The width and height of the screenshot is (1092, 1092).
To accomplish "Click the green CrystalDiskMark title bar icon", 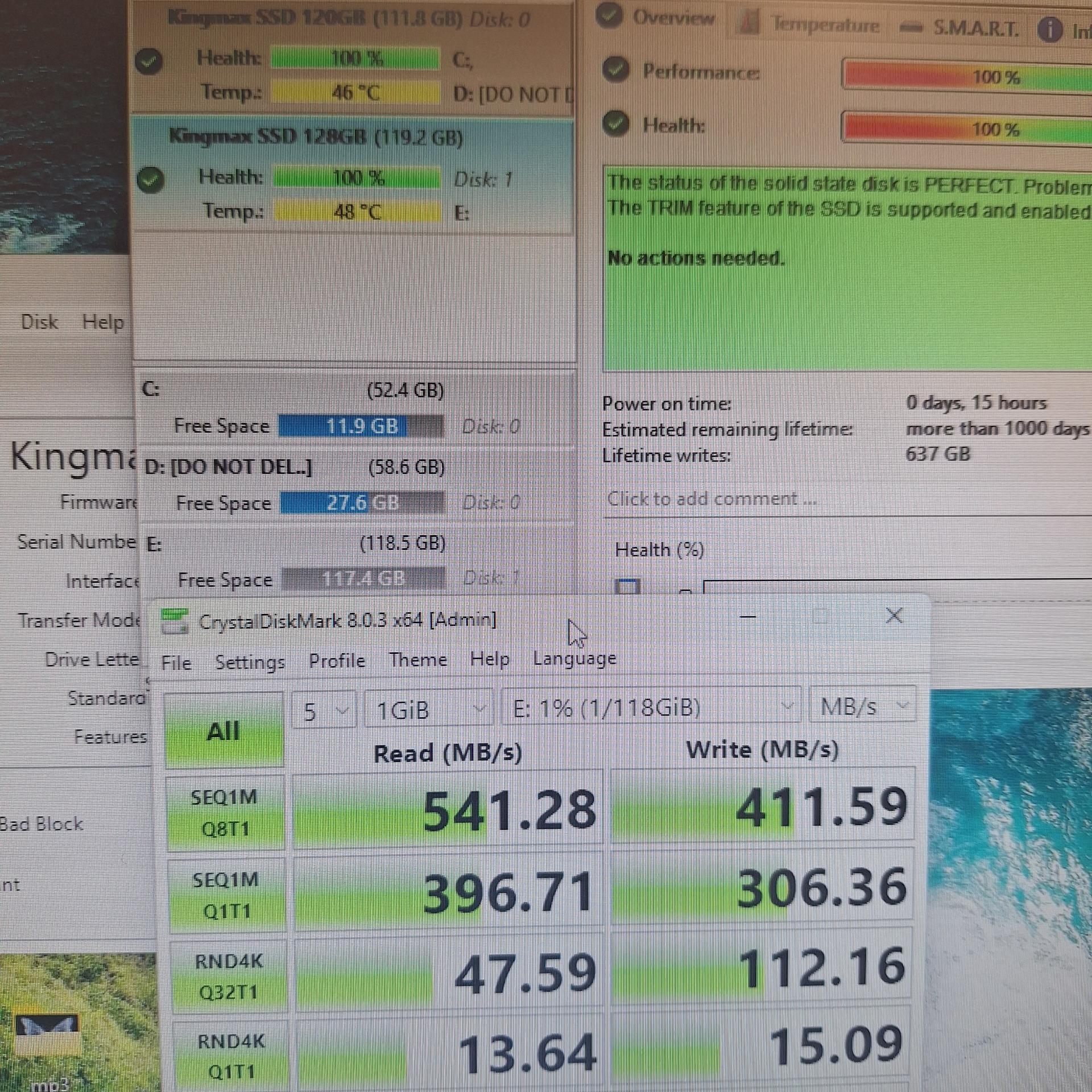I will [x=175, y=621].
